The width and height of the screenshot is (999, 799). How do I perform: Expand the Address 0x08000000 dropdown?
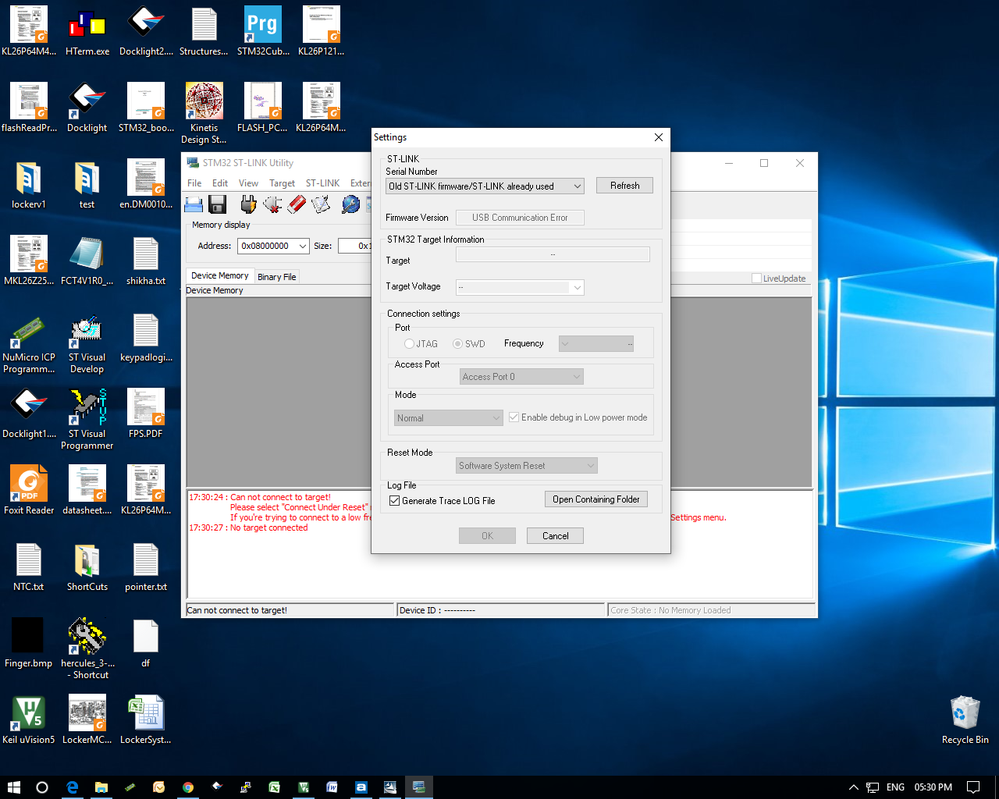point(303,246)
